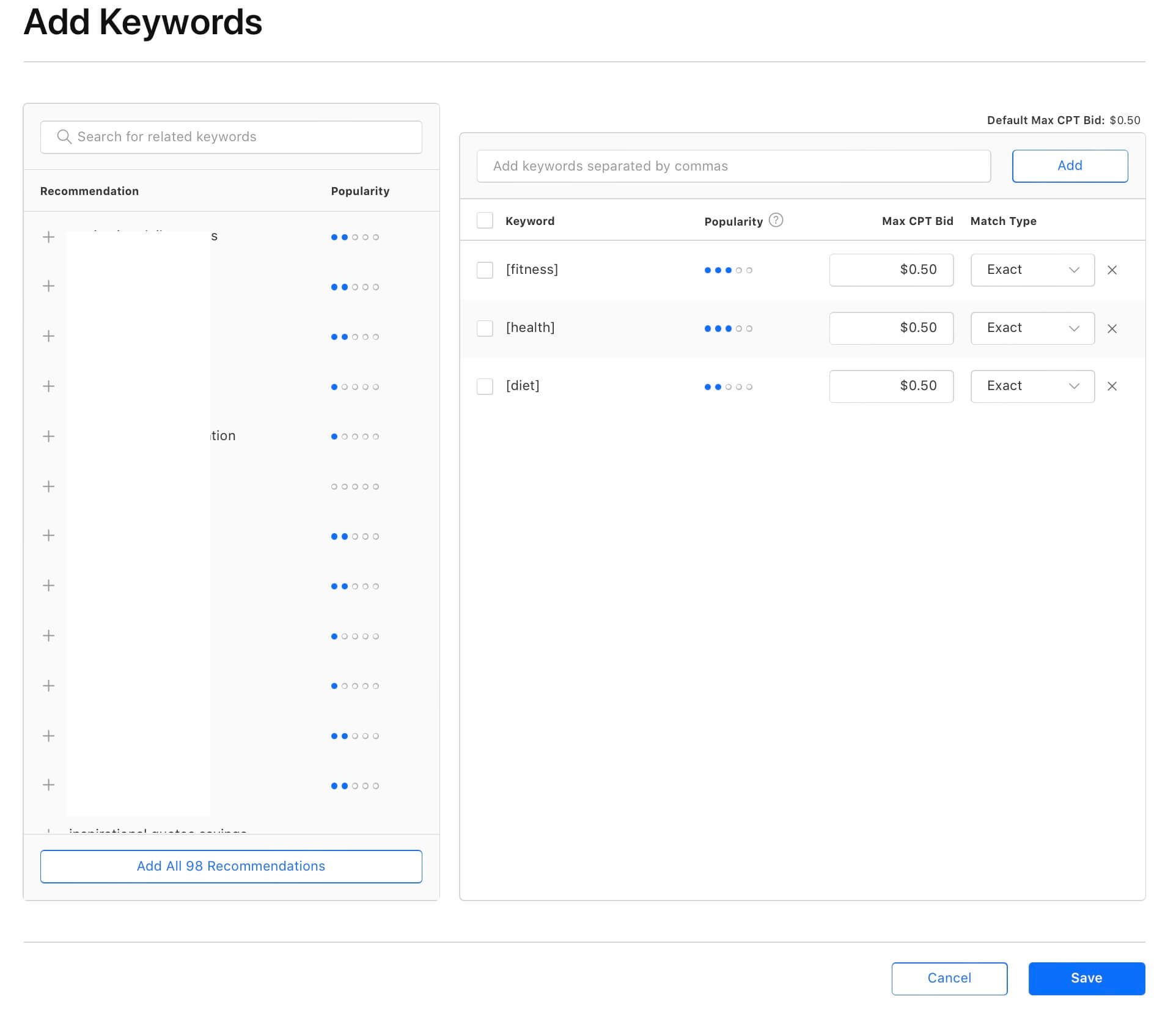Open the Match Type dropdown for [fitness]
The width and height of the screenshot is (1176, 1010).
coord(1032,270)
